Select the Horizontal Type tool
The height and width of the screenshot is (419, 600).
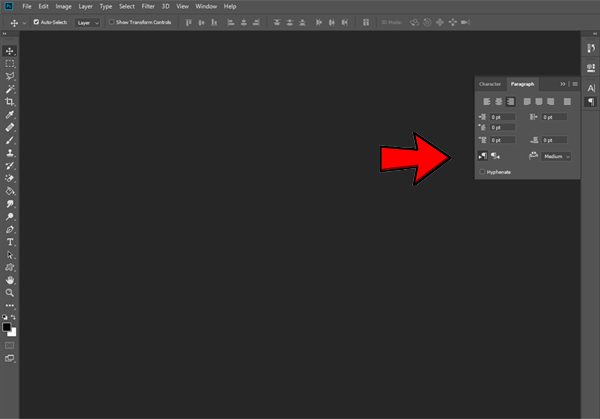pos(10,242)
